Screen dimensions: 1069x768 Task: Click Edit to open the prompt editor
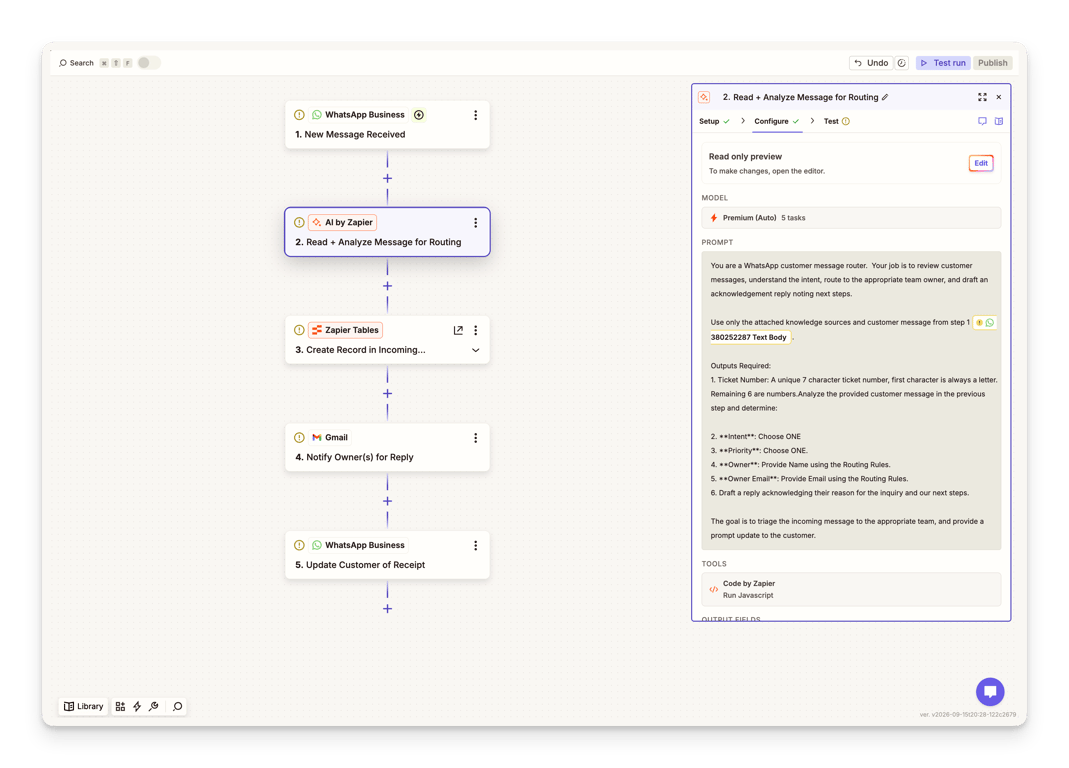980,163
